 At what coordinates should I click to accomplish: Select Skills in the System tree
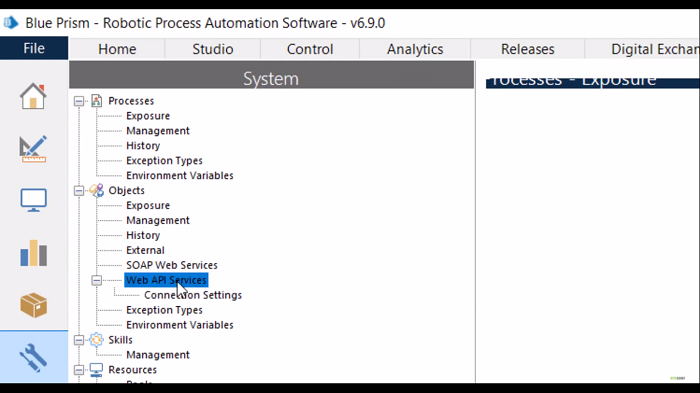[x=120, y=340]
